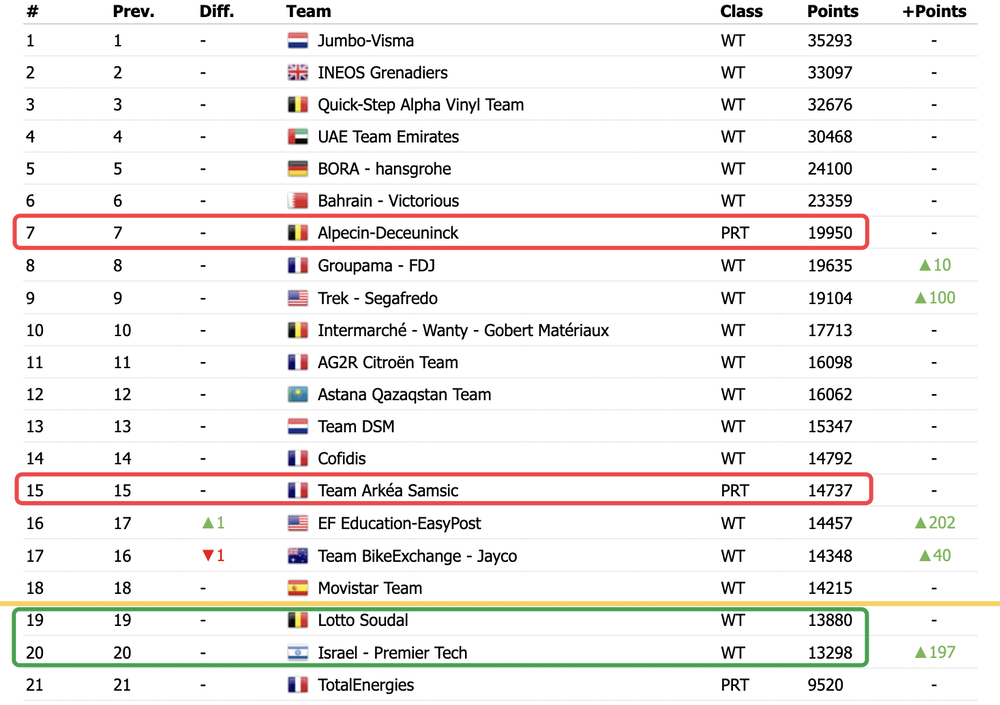Open Intermarché - Wanty - Gobert Matériaux link
Viewport: 1000px width, 705px height.
463,330
